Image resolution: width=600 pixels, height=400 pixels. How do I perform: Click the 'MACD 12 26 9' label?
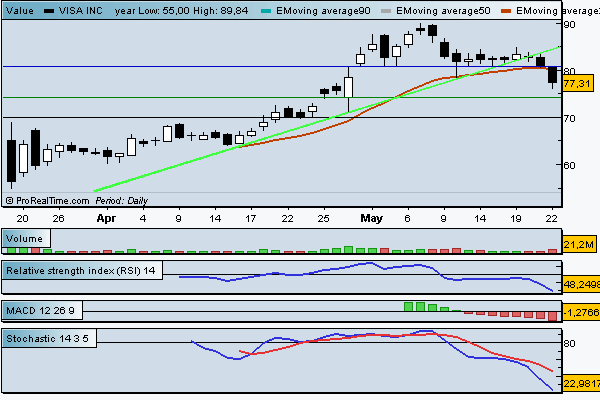[x=40, y=310]
